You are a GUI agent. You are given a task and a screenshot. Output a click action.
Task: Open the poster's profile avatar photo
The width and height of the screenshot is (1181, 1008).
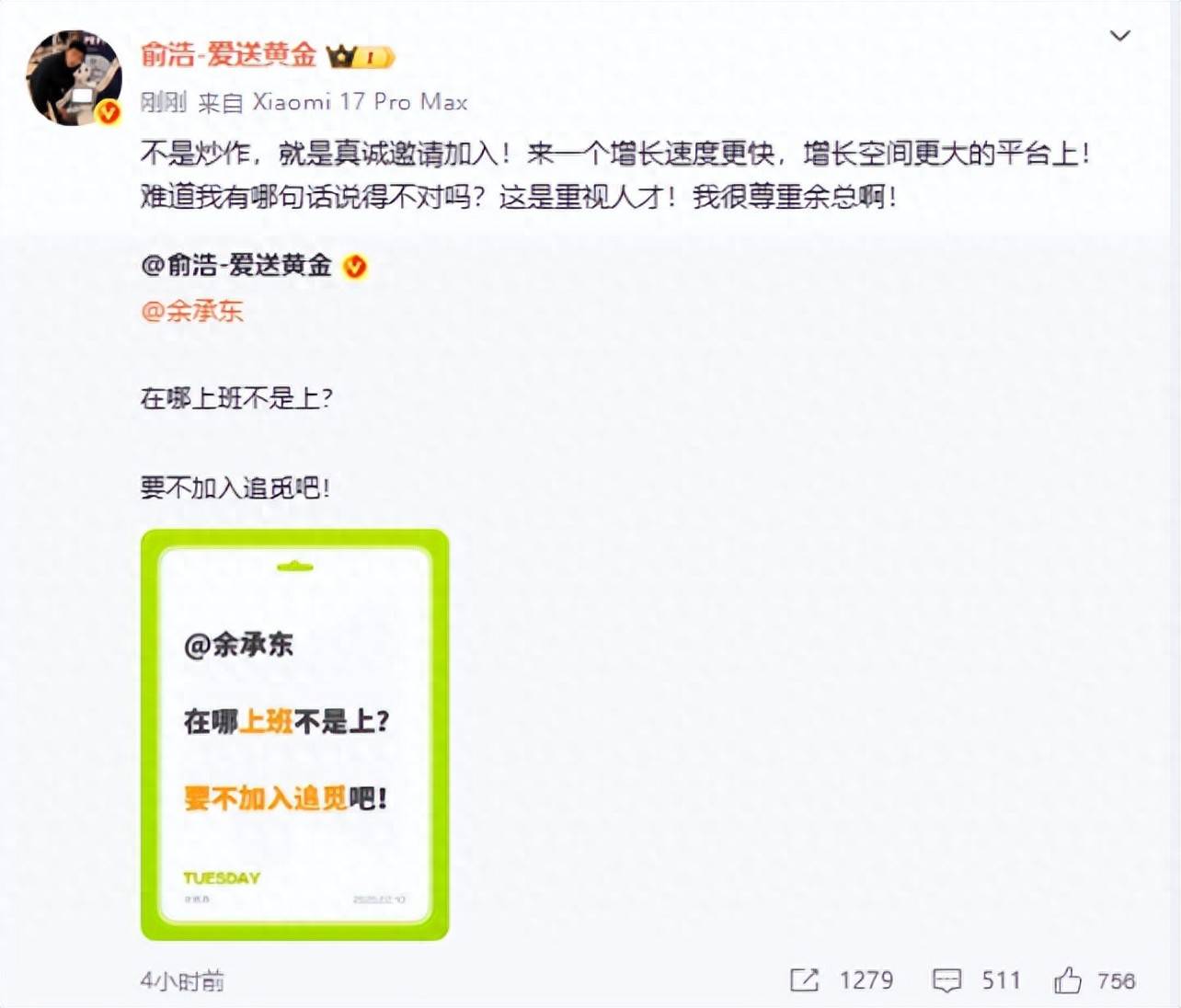click(75, 77)
